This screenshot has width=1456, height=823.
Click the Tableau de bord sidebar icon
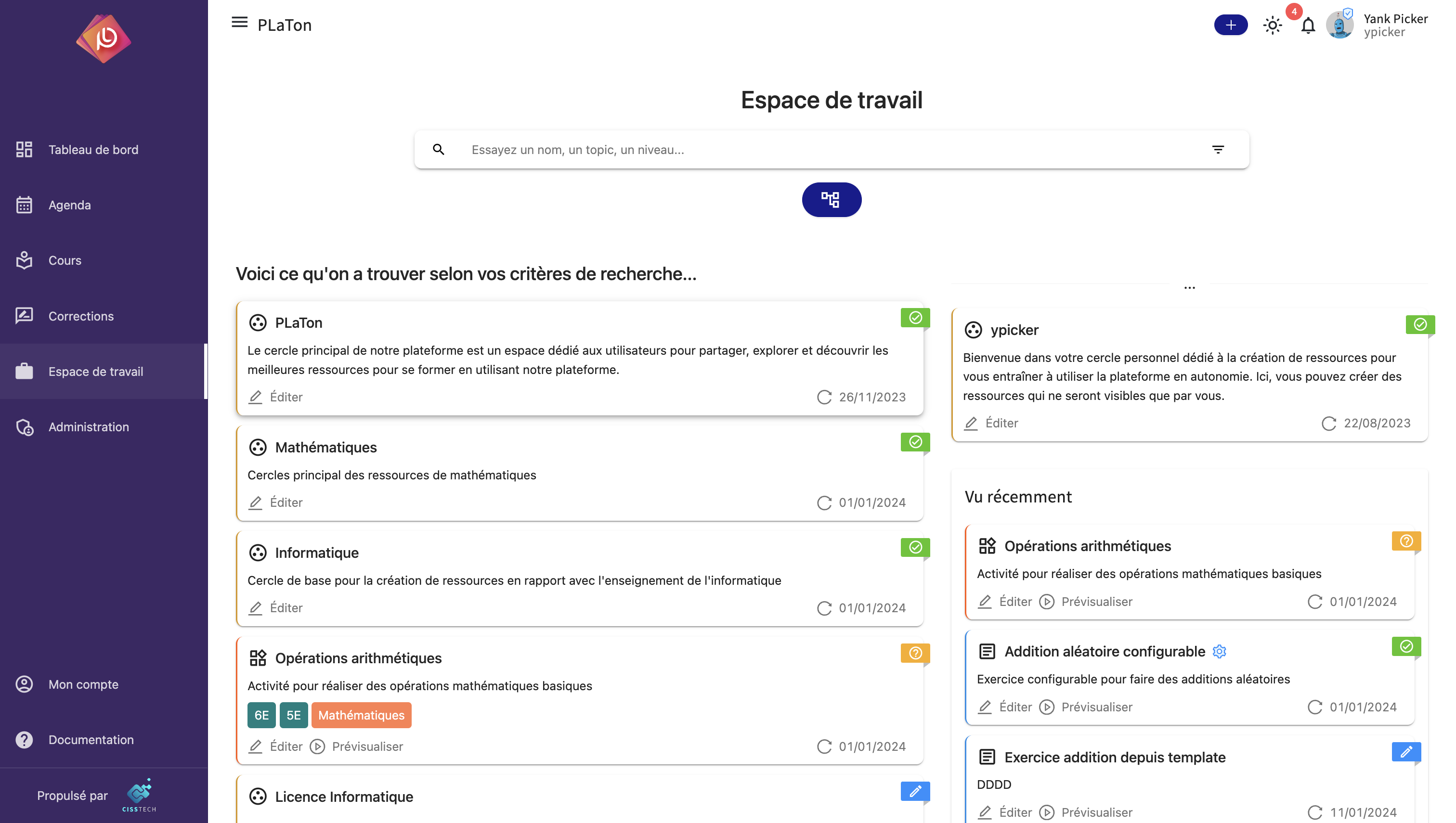click(24, 149)
